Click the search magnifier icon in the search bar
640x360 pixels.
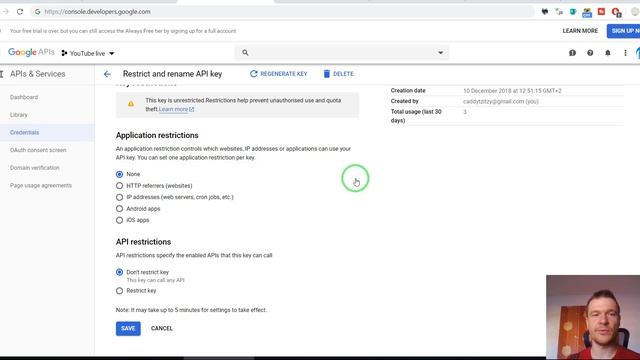(245, 53)
